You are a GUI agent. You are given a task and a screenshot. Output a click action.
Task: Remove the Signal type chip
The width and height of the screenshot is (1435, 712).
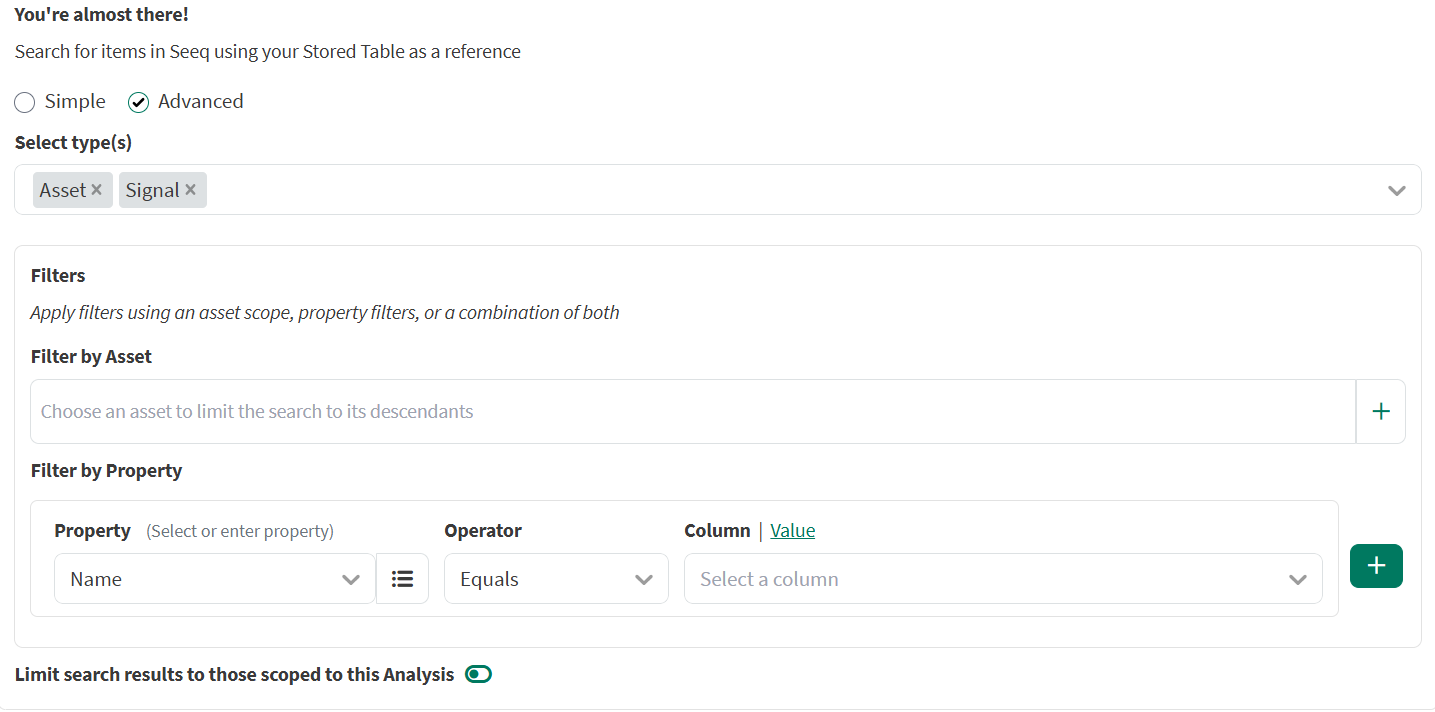190,190
